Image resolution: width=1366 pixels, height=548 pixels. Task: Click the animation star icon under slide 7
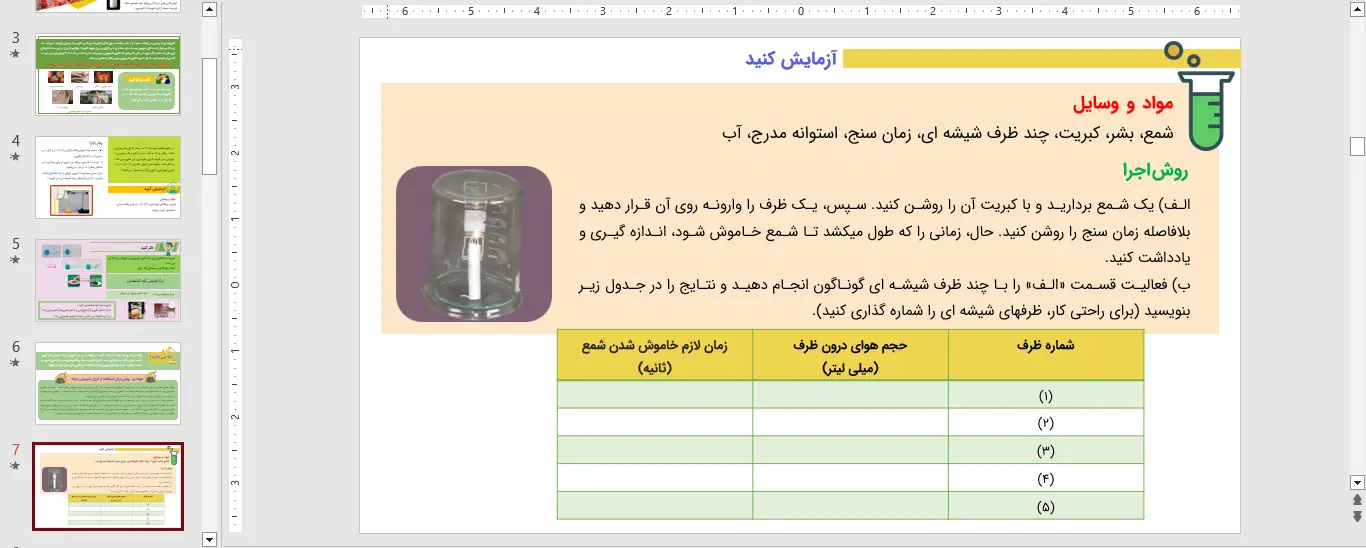pos(15,466)
